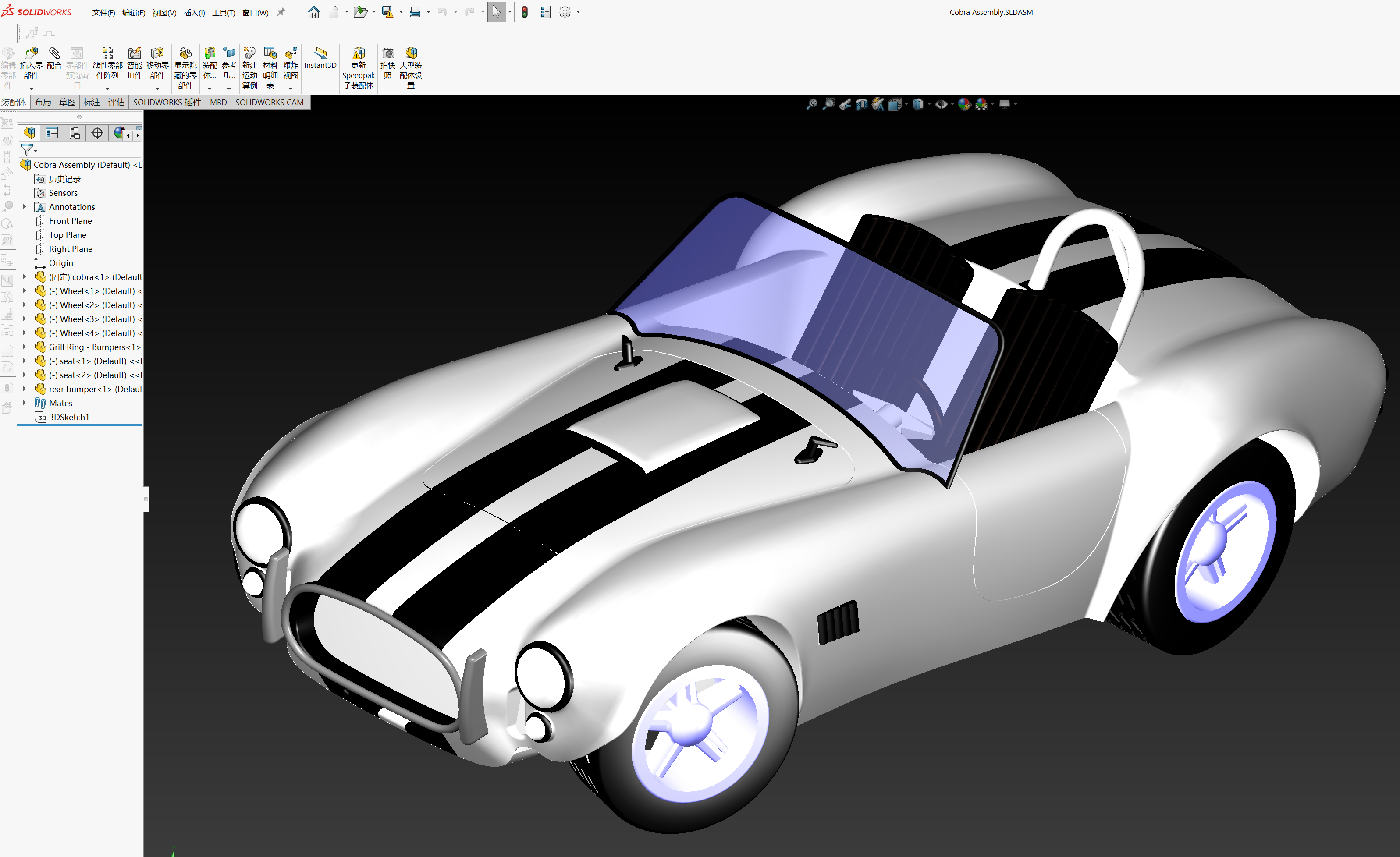Click New Motion Study (新建运动算例)

click(249, 68)
